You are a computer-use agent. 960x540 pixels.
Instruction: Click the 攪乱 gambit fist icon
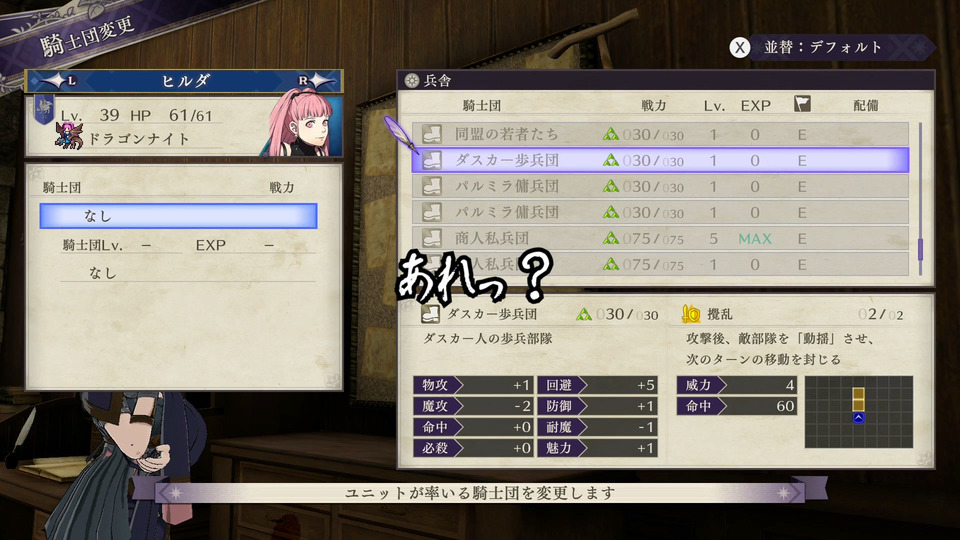(x=691, y=314)
